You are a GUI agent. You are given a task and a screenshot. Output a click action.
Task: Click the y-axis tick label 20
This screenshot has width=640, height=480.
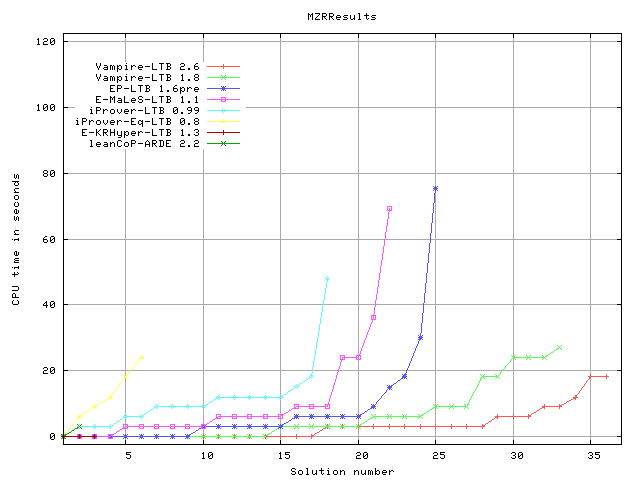[49, 370]
